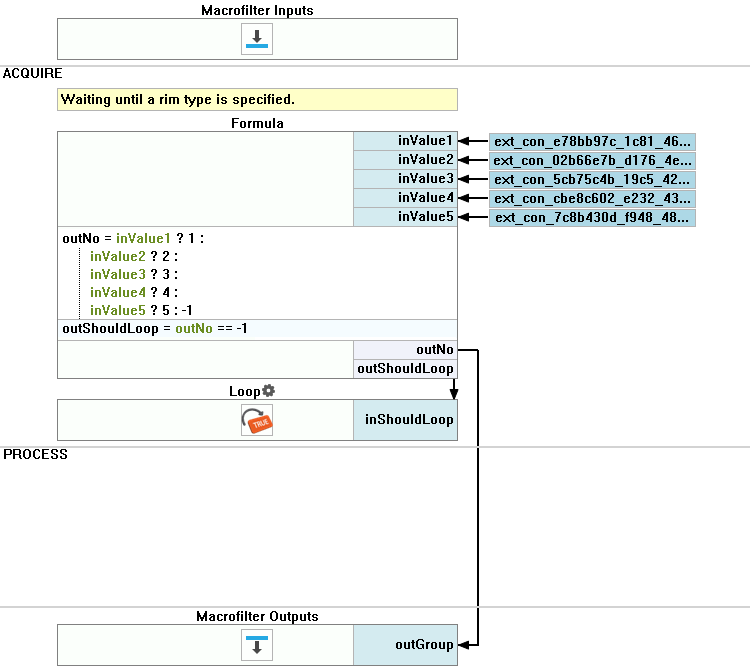Click the Macrofilter Inputs down-arrow icon
Viewport: 750px width, 671px height.
click(257, 40)
